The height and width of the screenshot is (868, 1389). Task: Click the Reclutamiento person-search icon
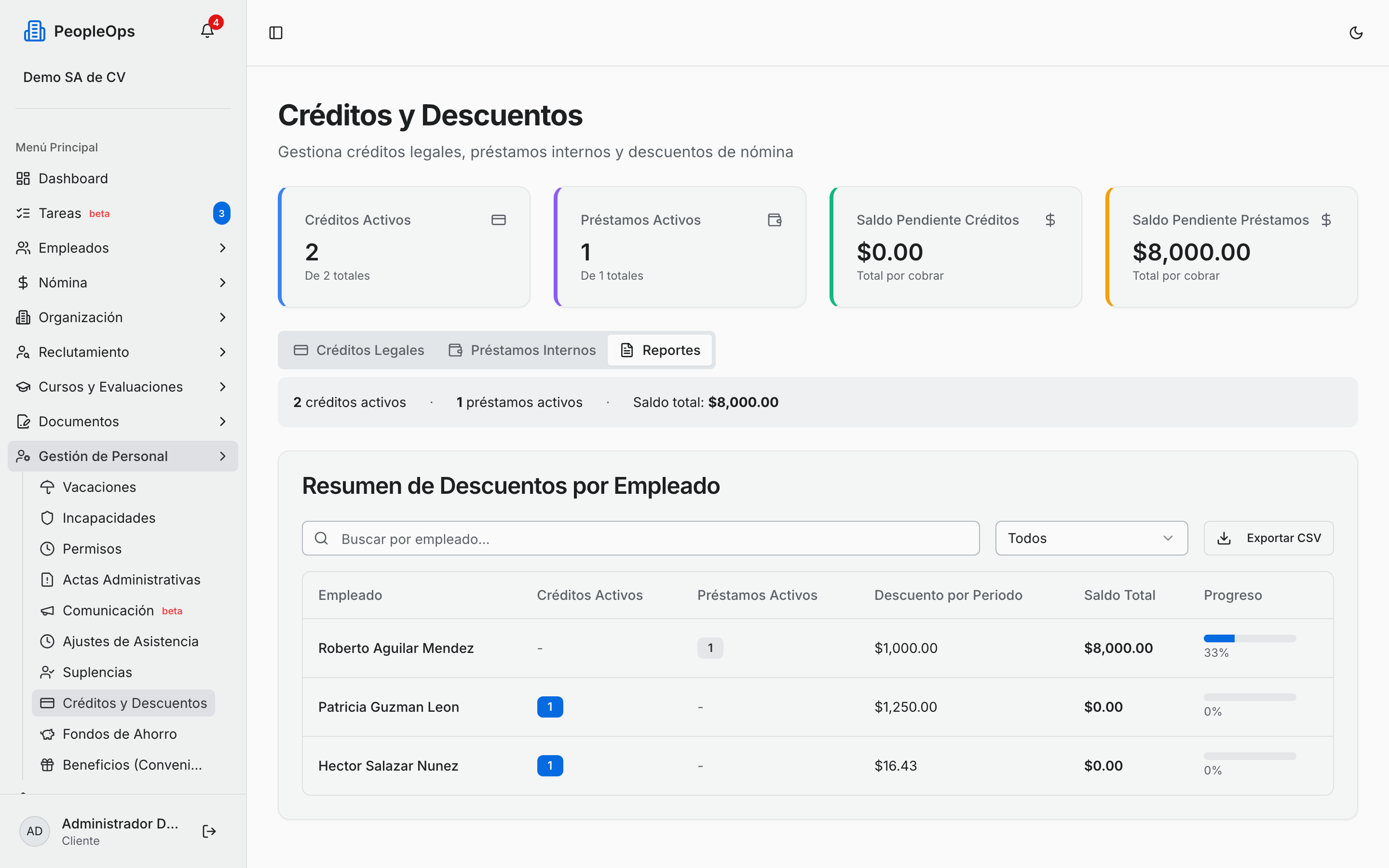[x=23, y=352]
